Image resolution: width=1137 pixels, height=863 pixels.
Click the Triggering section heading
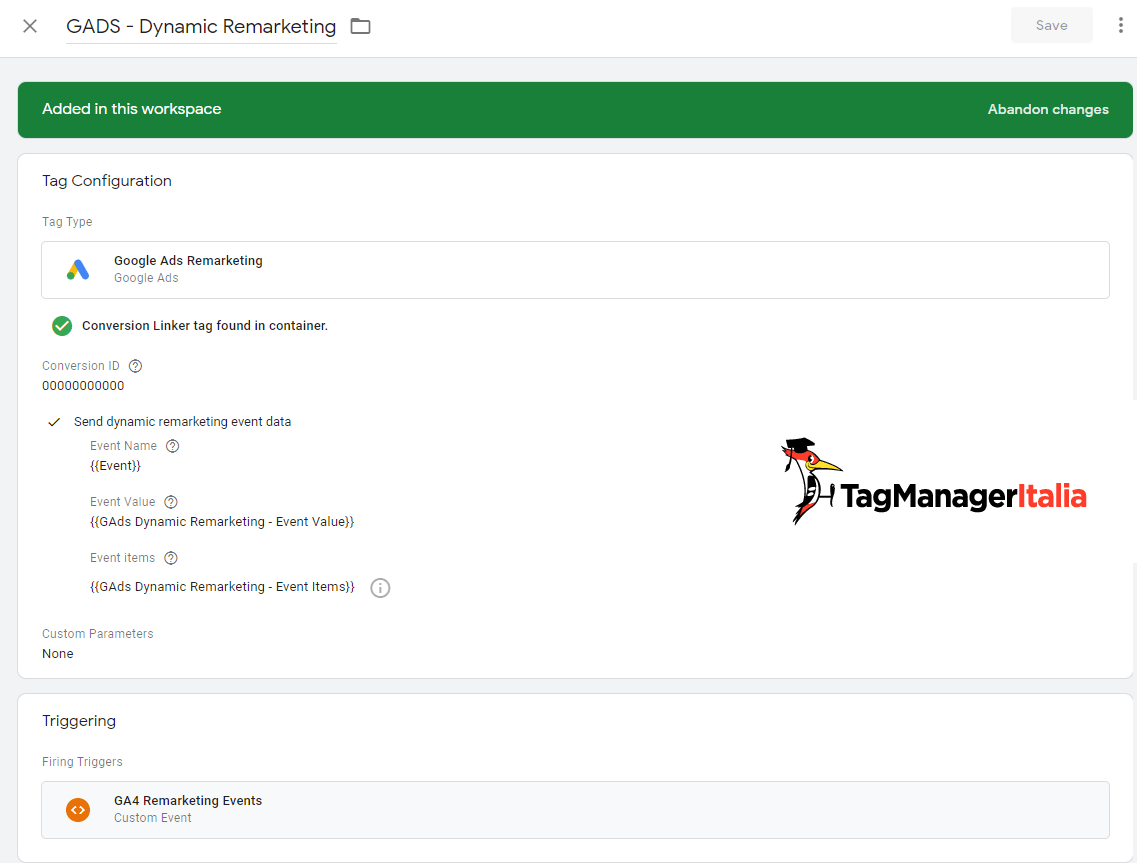coord(79,721)
